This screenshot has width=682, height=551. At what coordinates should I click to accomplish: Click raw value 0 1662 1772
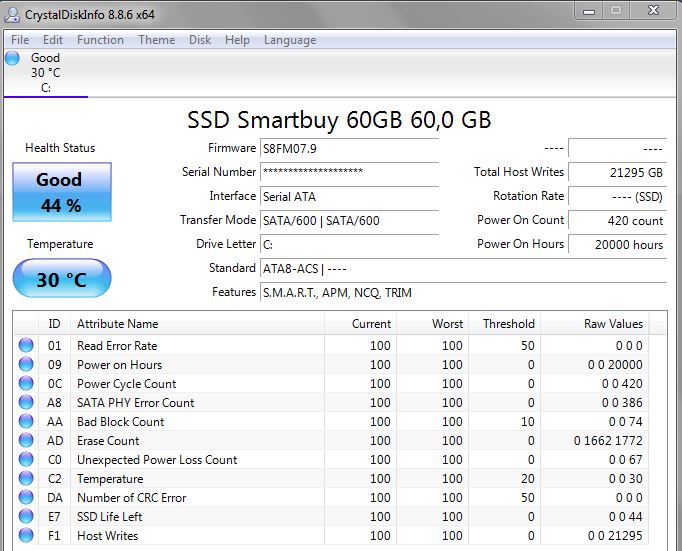[608, 441]
